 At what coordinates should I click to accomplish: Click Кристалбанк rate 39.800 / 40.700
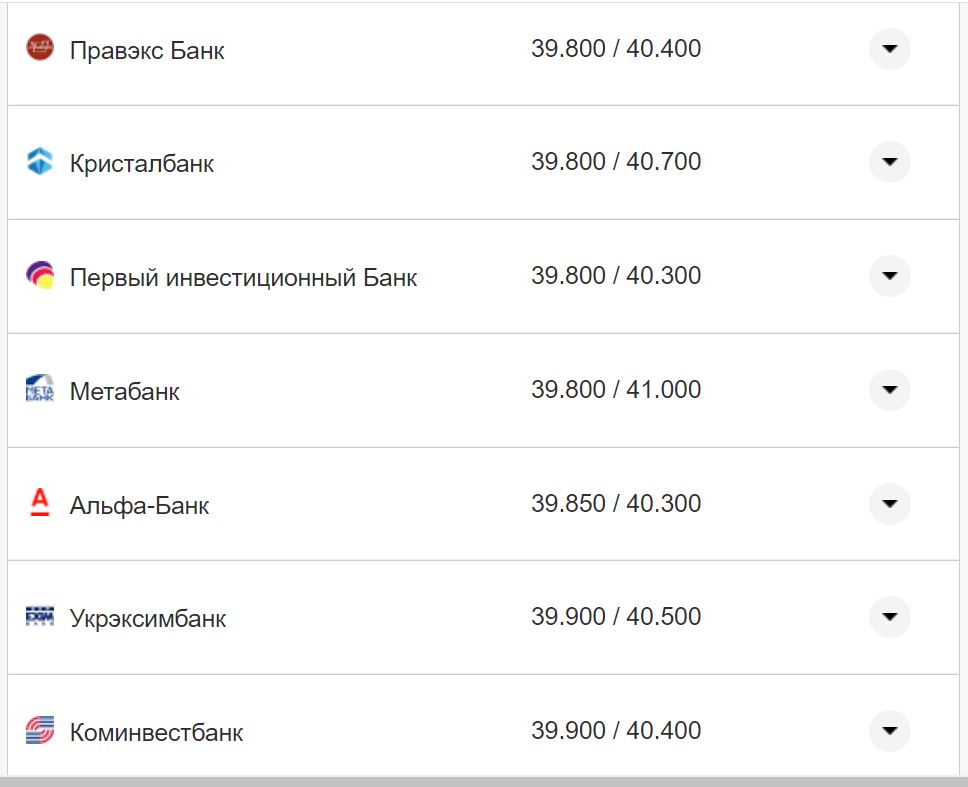click(x=616, y=162)
